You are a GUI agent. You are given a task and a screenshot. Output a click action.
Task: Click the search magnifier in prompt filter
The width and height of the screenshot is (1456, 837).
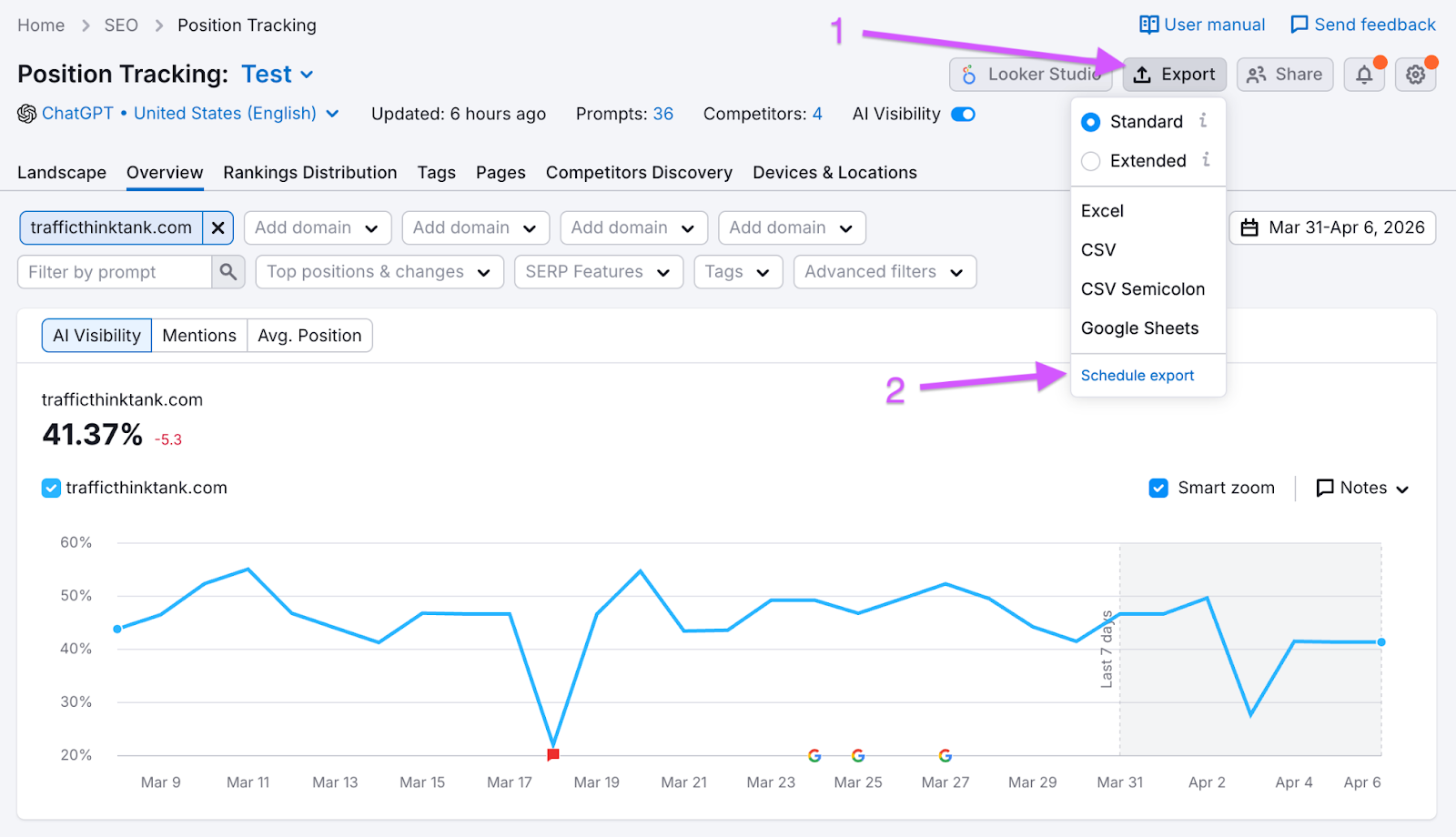tap(228, 272)
